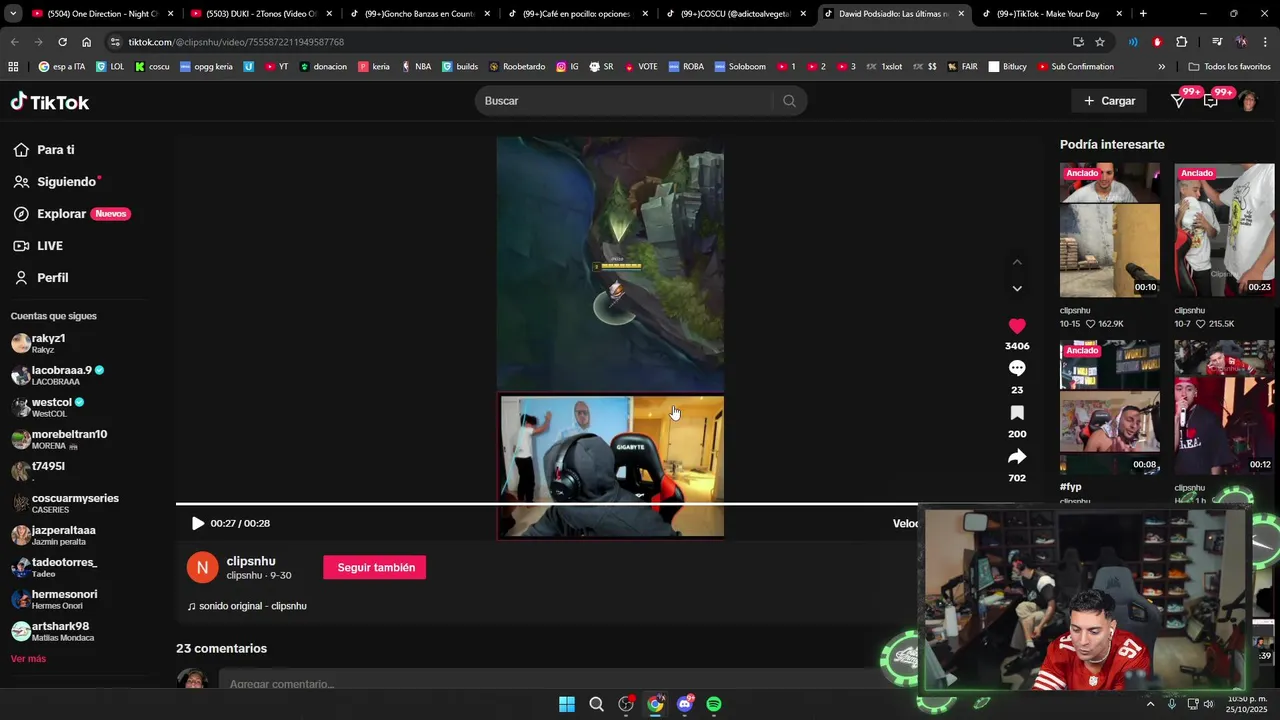1280x720 pixels.
Task: Open comments via speech bubble icon
Action: pos(1017,369)
